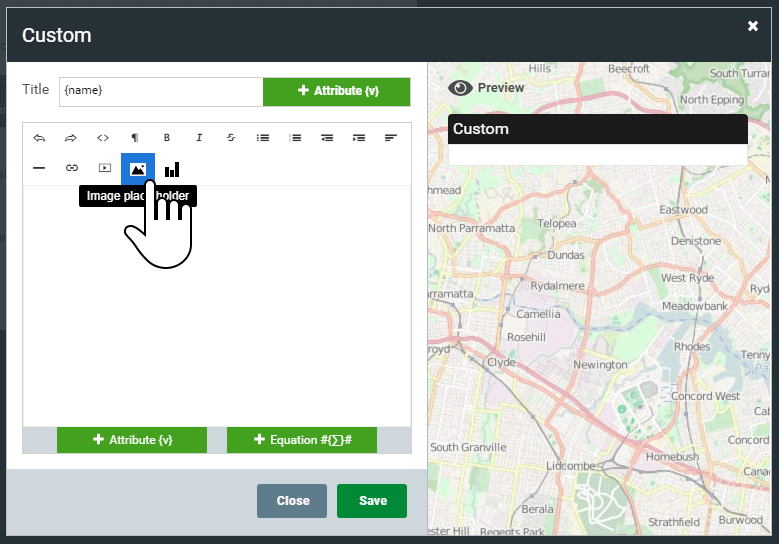Decrease indent with the outdent icon
The height and width of the screenshot is (544, 779).
(x=327, y=138)
